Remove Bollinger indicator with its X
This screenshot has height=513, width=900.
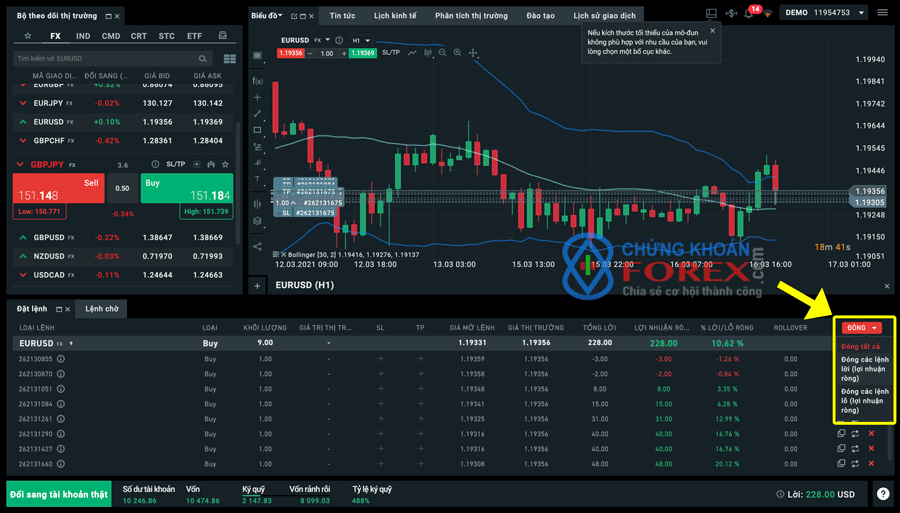tap(284, 254)
